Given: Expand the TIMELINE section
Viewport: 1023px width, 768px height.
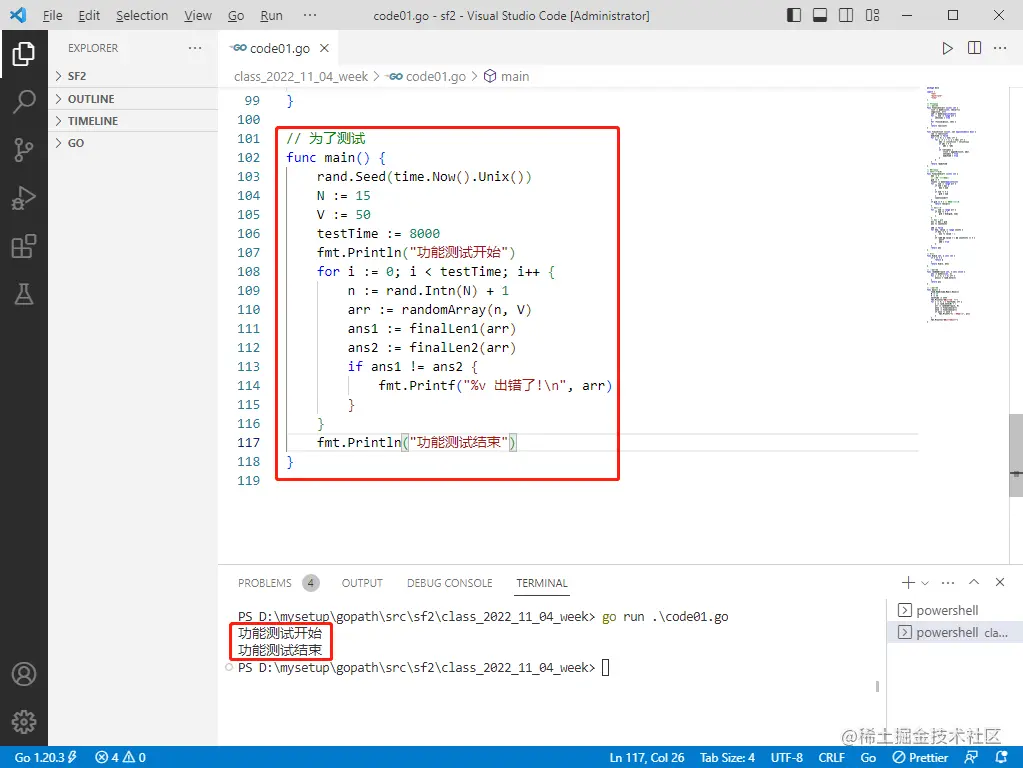Looking at the screenshot, I should point(133,121).
